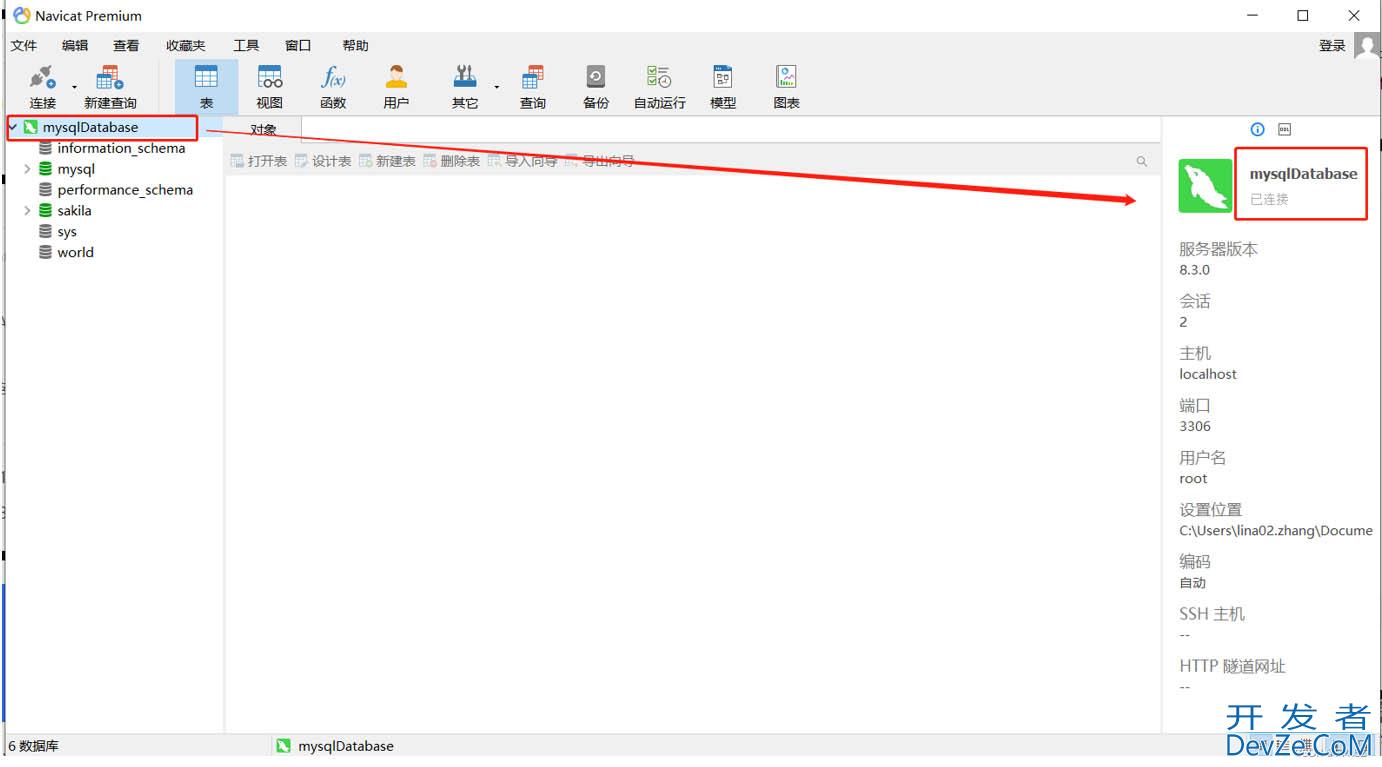Click the information_schema database icon

[45, 148]
